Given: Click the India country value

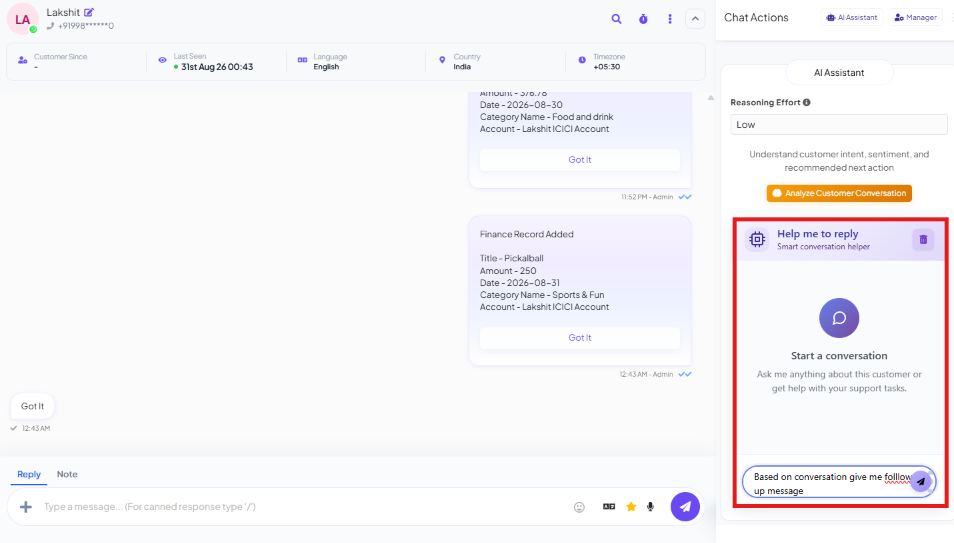Looking at the screenshot, I should point(462,67).
